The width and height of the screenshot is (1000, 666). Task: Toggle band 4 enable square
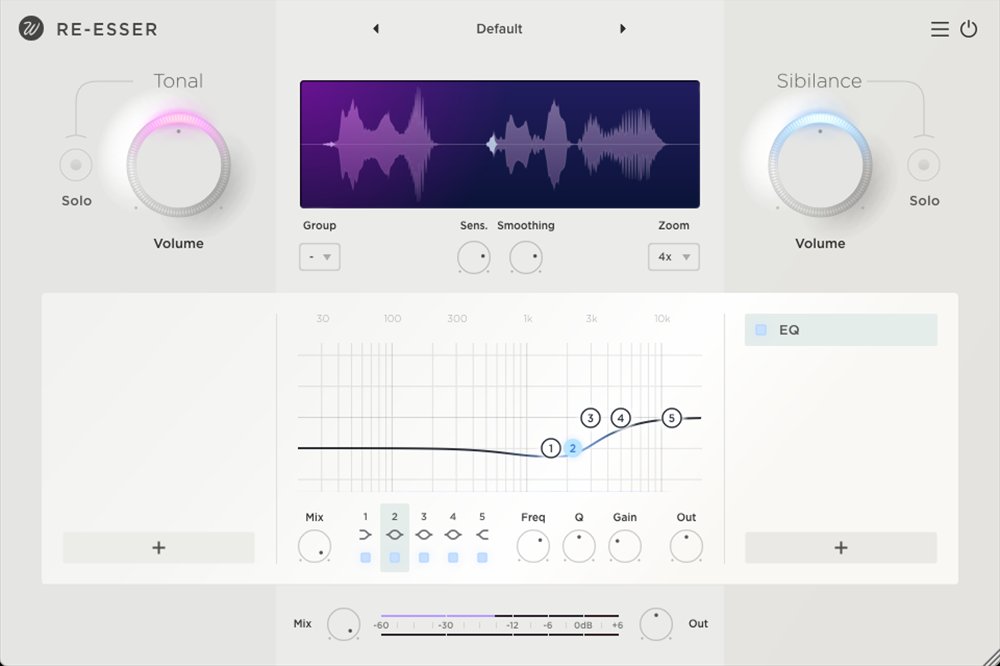[453, 558]
